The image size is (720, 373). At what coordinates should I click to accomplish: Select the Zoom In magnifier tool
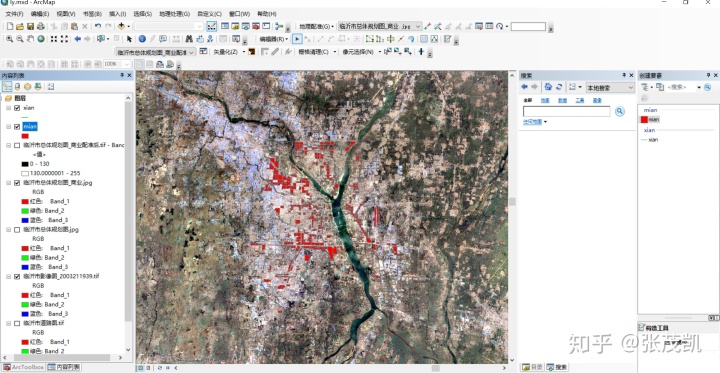tap(9, 39)
